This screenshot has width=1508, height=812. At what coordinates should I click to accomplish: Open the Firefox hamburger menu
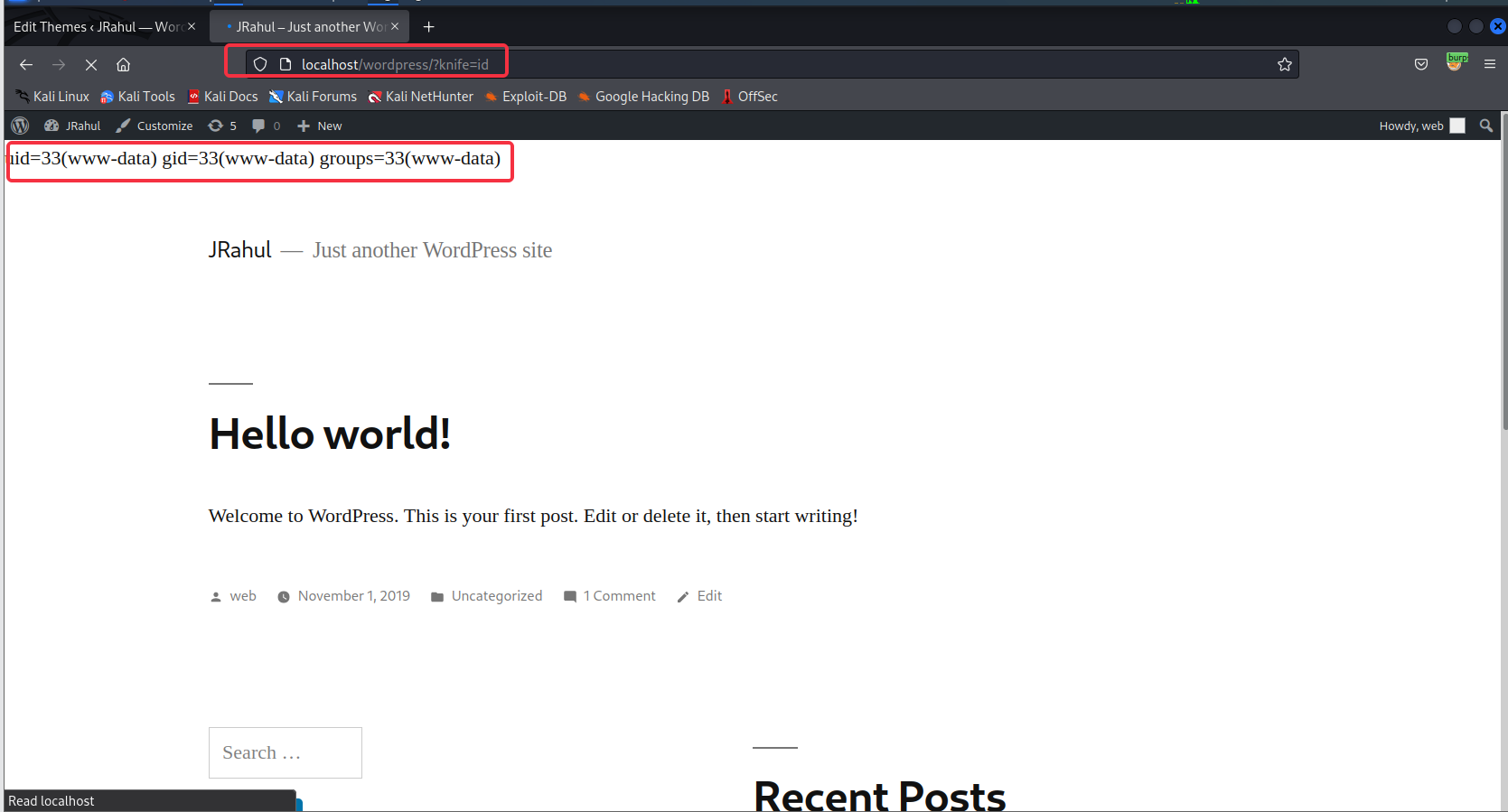[x=1490, y=64]
